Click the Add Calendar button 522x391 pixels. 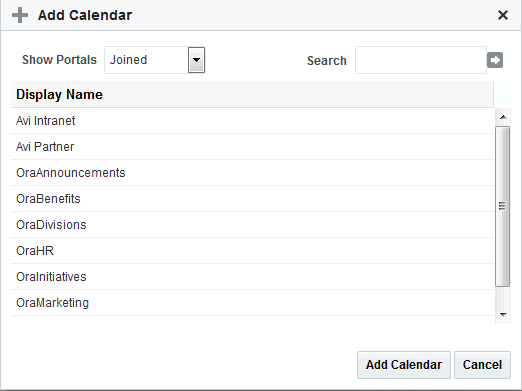[x=404, y=365]
